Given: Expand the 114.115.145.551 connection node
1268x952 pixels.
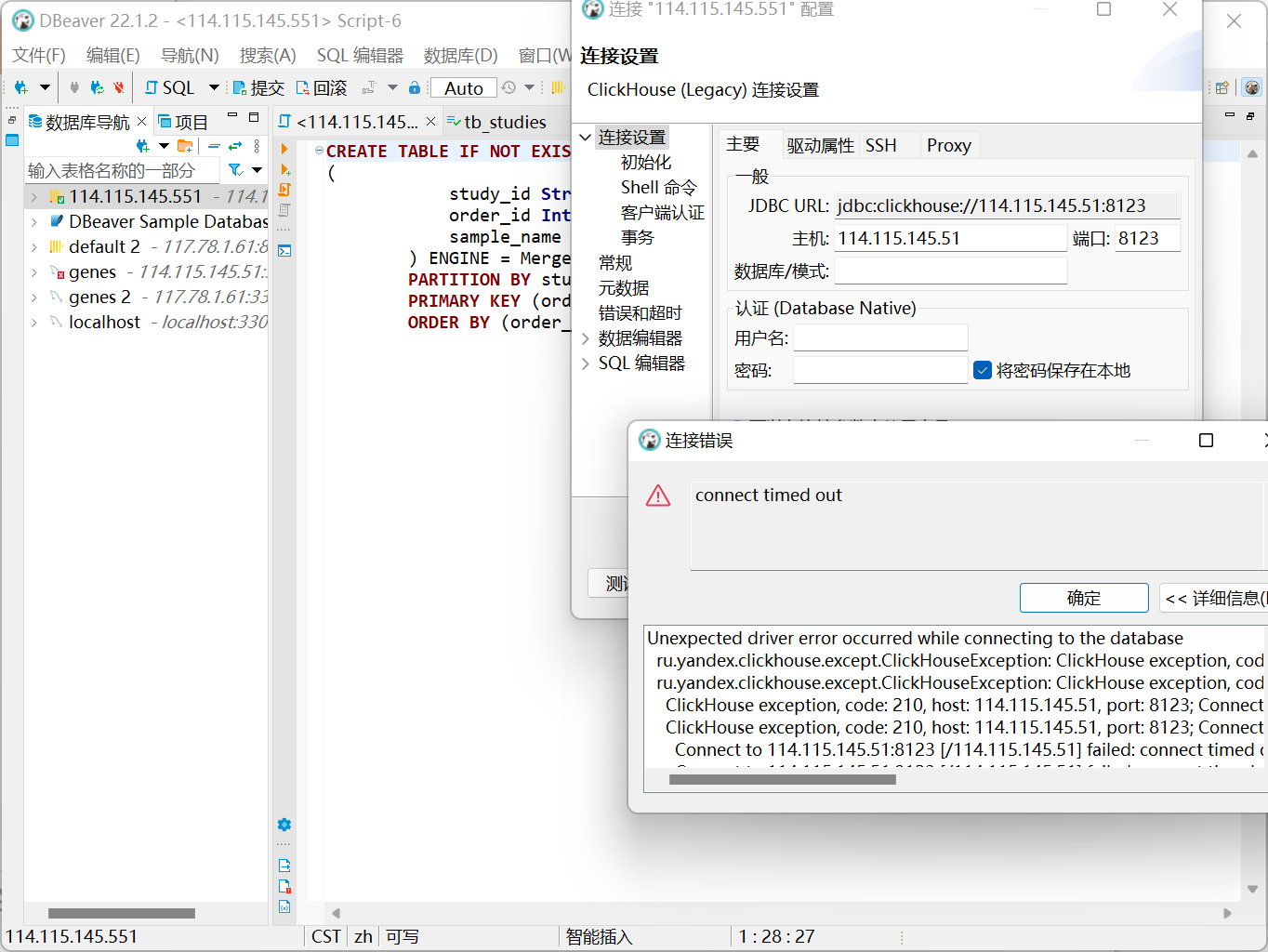Looking at the screenshot, I should tap(34, 197).
